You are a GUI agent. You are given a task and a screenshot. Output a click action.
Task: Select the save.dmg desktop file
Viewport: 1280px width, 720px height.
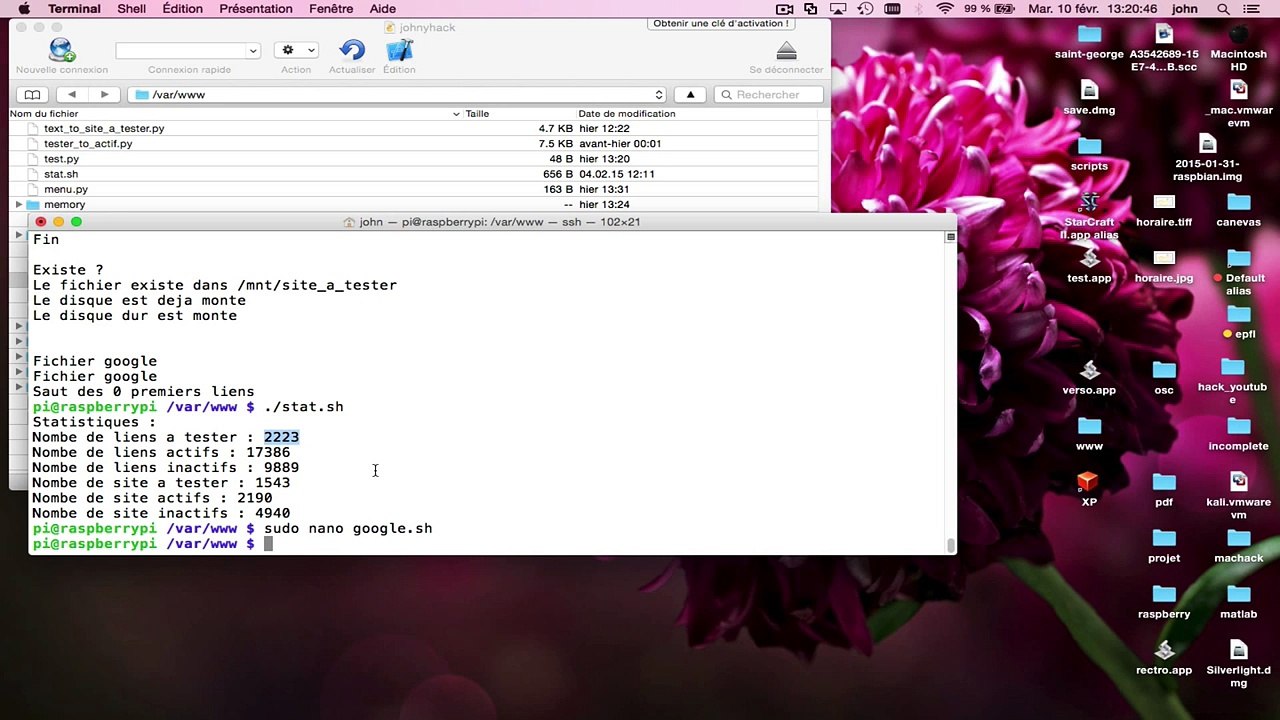(x=1089, y=97)
